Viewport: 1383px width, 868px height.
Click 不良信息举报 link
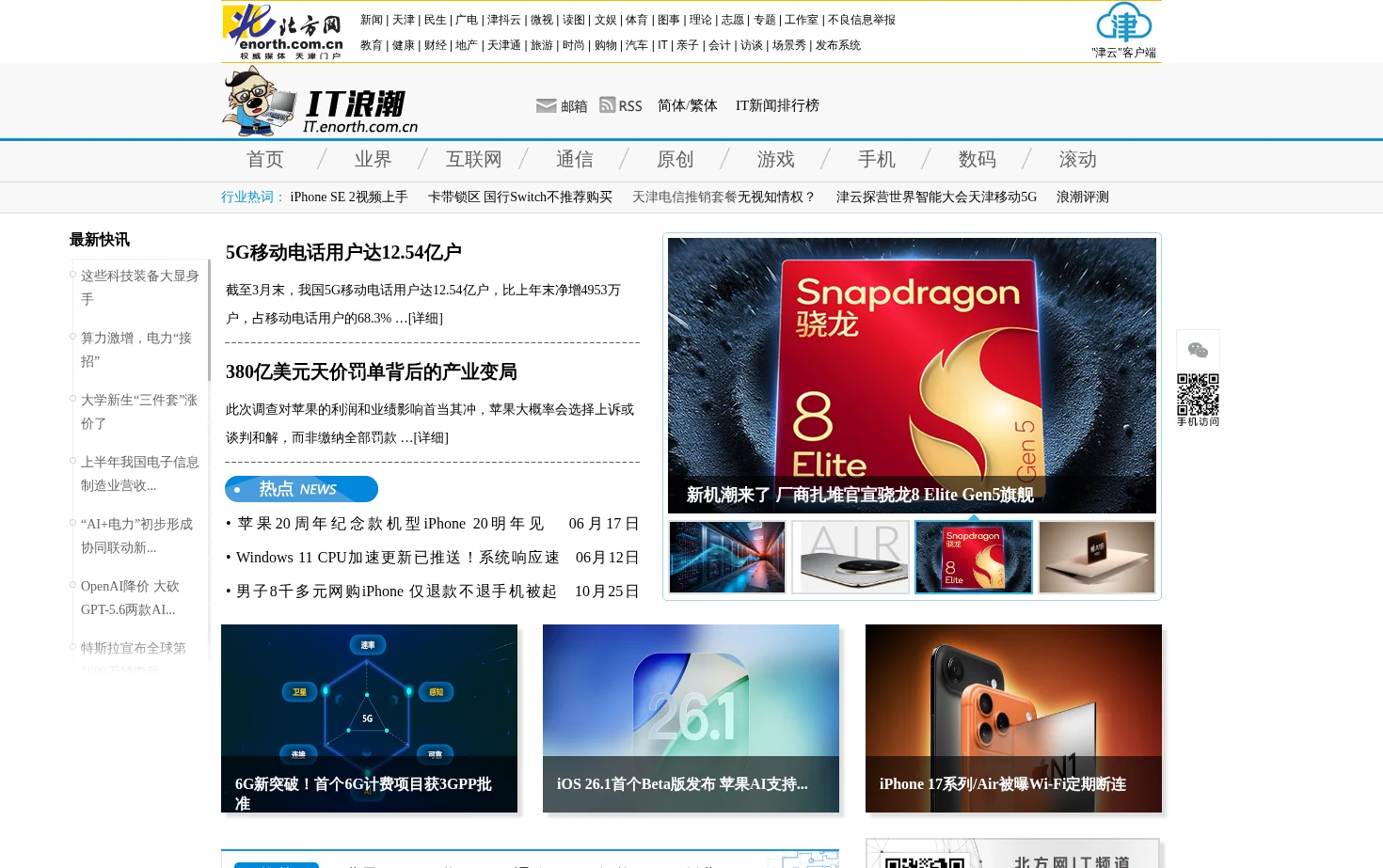tap(862, 20)
